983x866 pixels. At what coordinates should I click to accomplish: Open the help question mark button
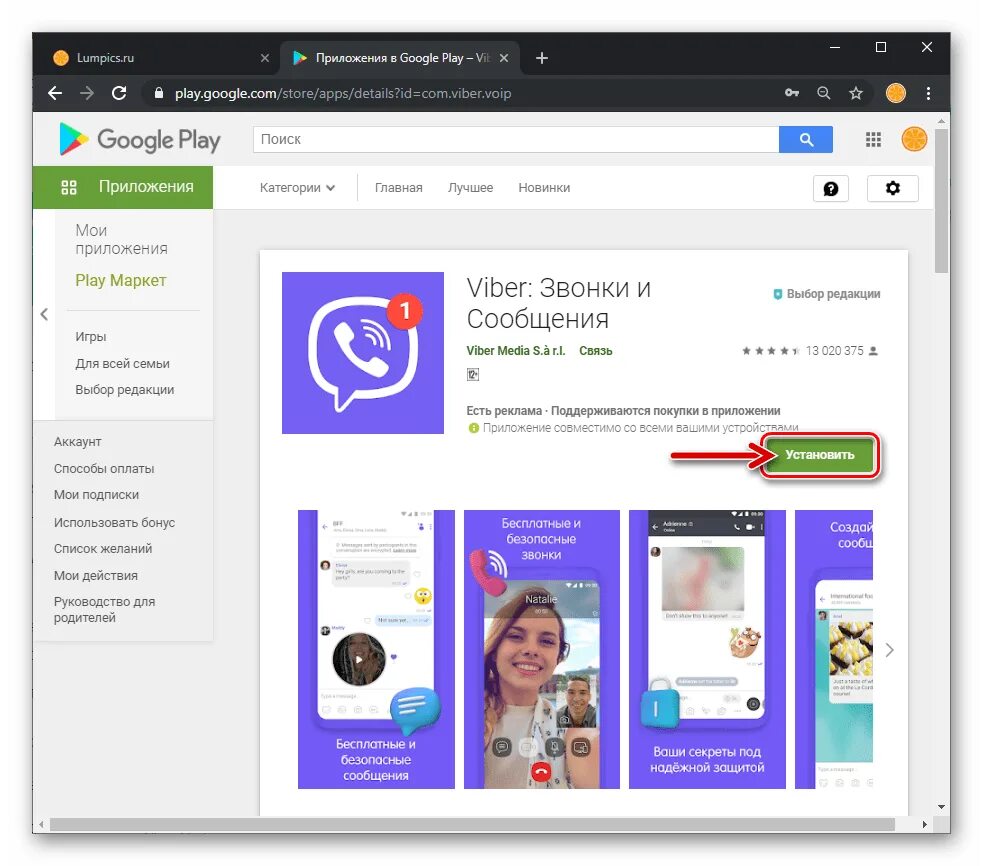(x=831, y=188)
